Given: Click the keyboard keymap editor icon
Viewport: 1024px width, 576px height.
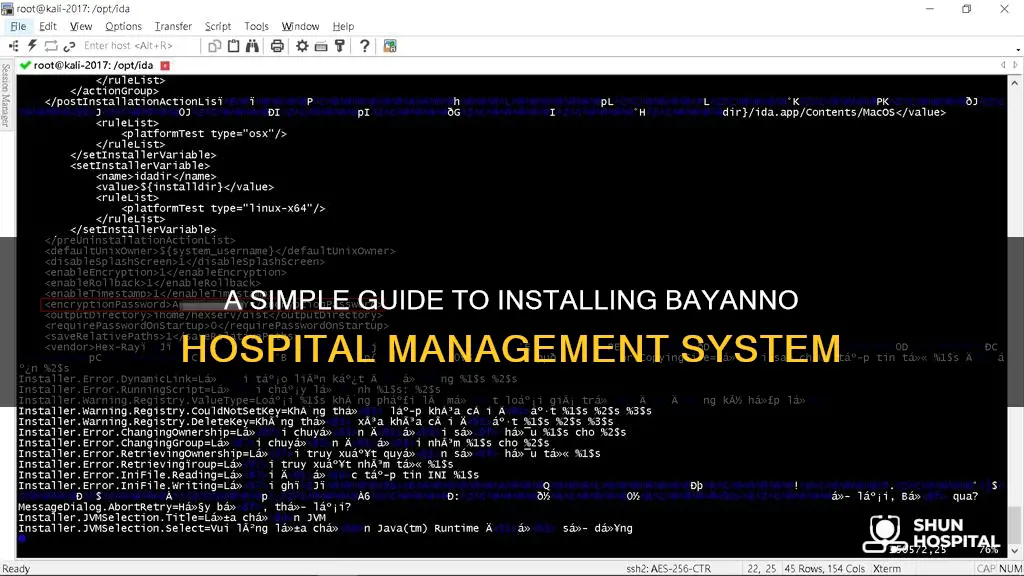Looking at the screenshot, I should 321,46.
